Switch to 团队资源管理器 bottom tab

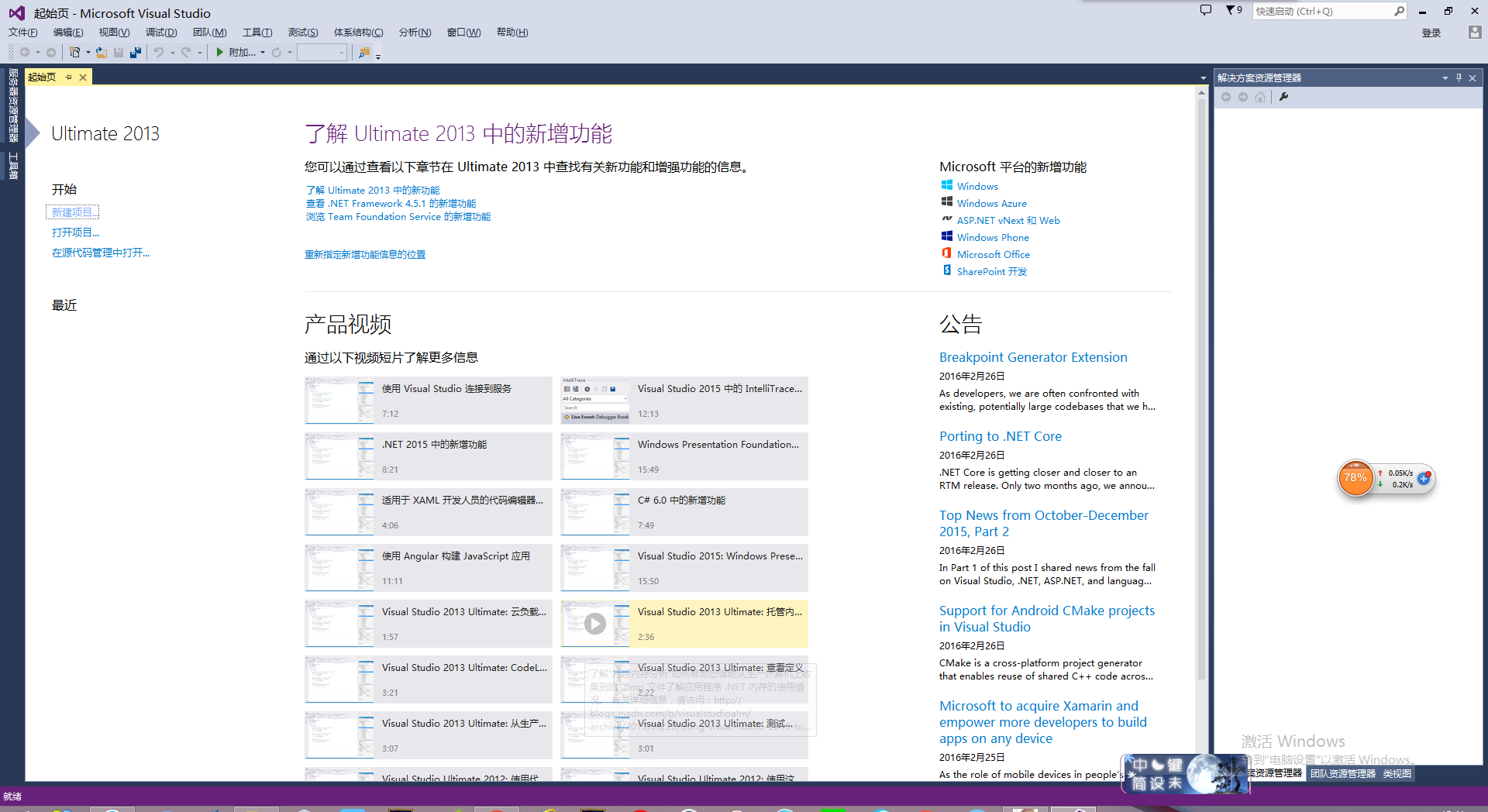pos(1343,773)
